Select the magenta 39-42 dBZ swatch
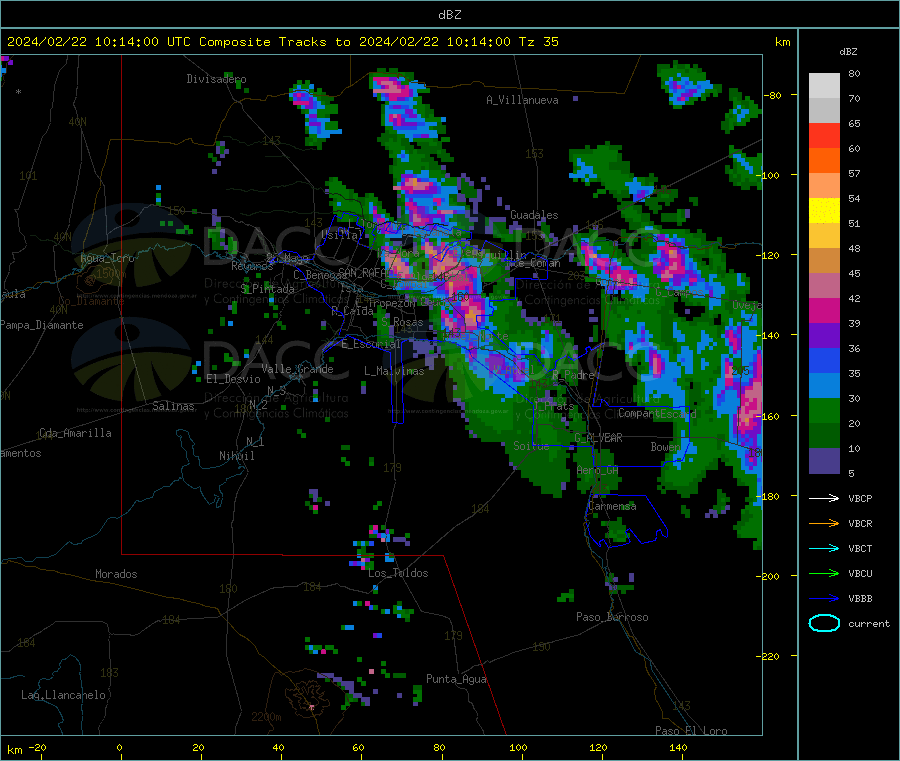 point(824,310)
